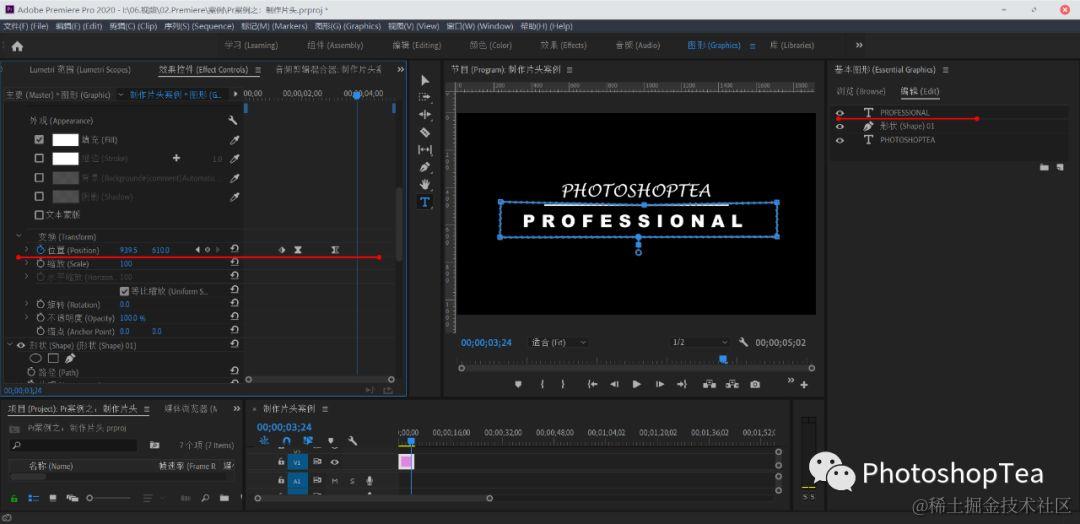The height and width of the screenshot is (524, 1080).
Task: Hide the Shape 01 layer with its eye icon
Action: 840,127
